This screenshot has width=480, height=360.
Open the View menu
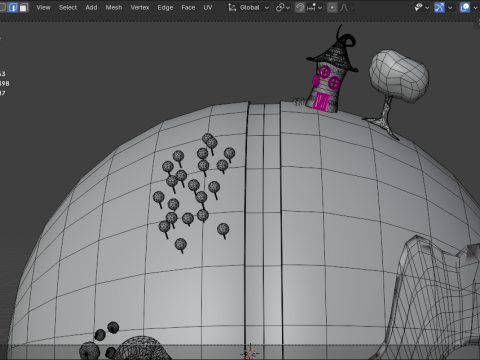click(43, 7)
